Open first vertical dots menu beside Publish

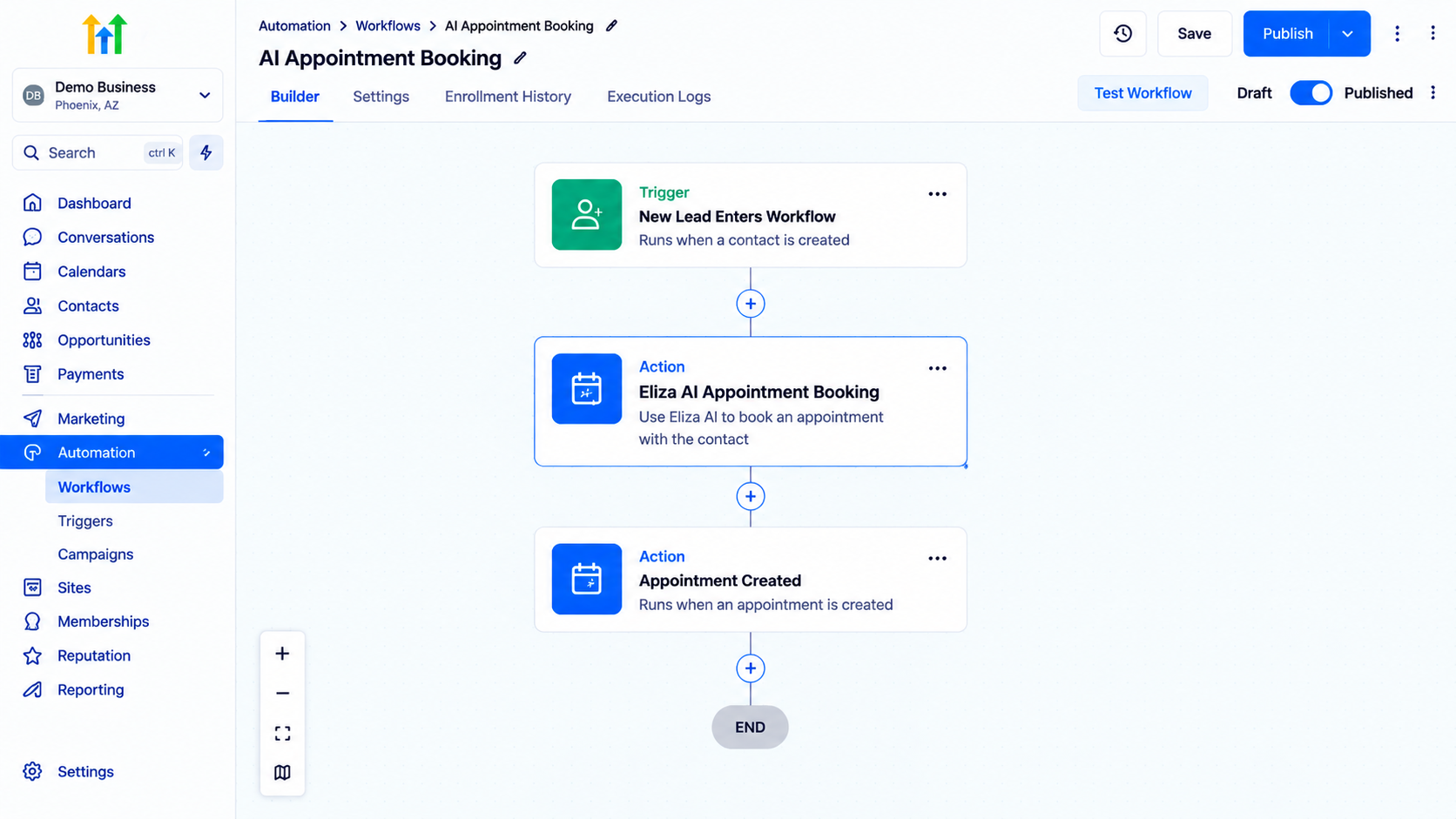(x=1397, y=34)
